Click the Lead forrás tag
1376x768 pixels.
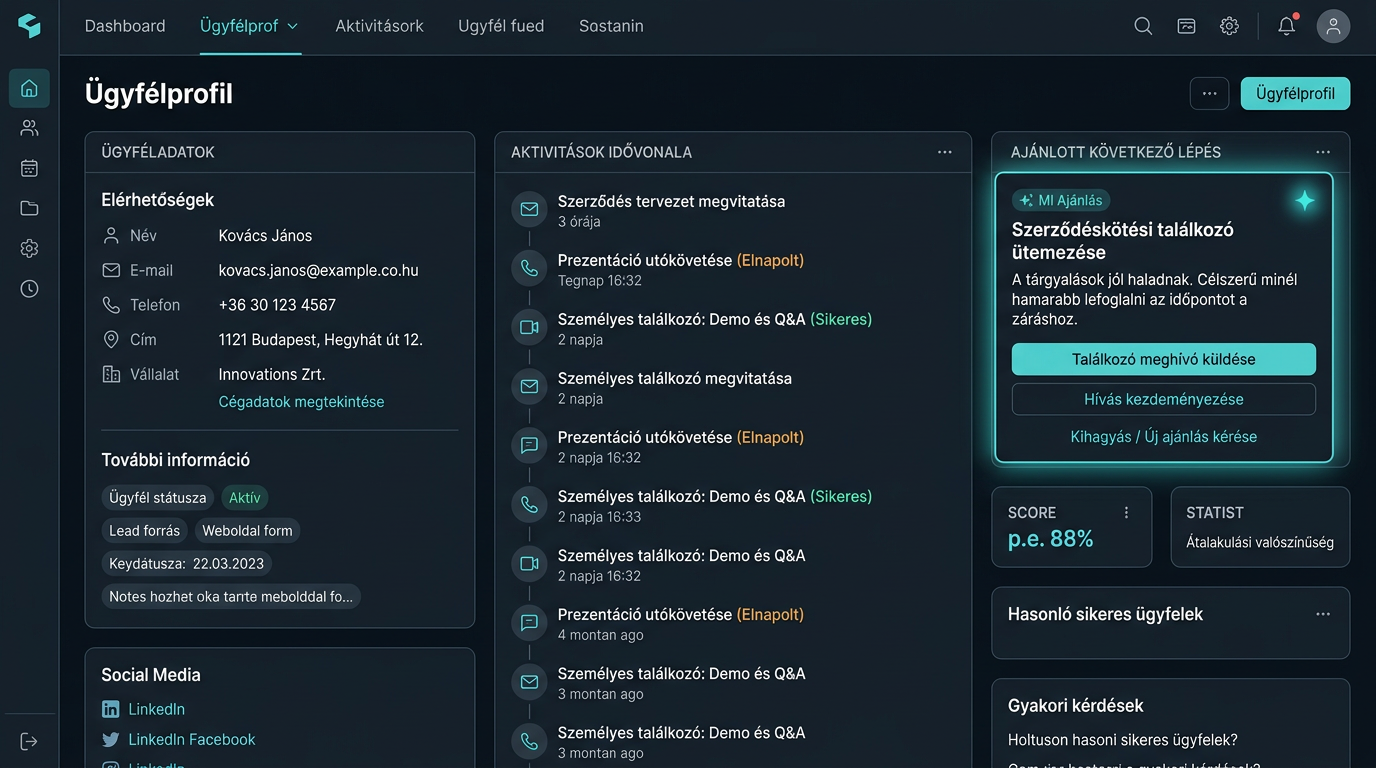(x=144, y=531)
